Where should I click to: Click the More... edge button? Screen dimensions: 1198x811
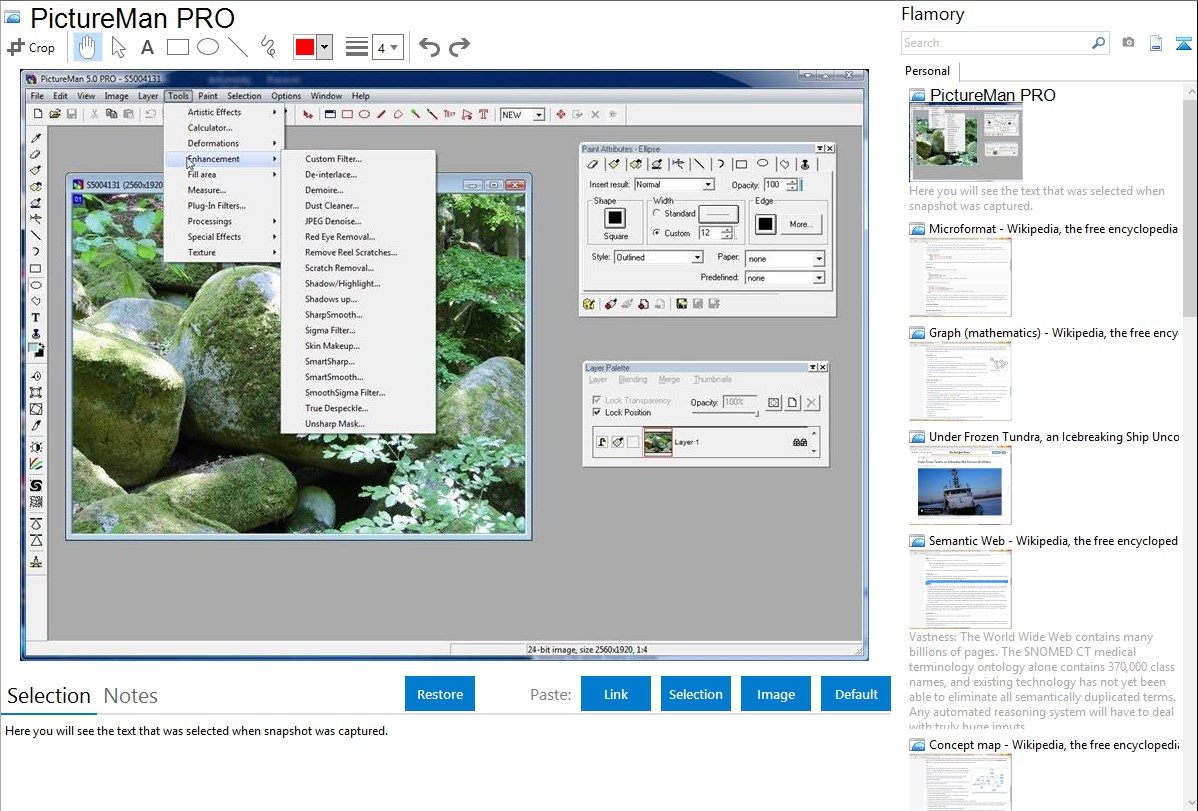tap(801, 224)
